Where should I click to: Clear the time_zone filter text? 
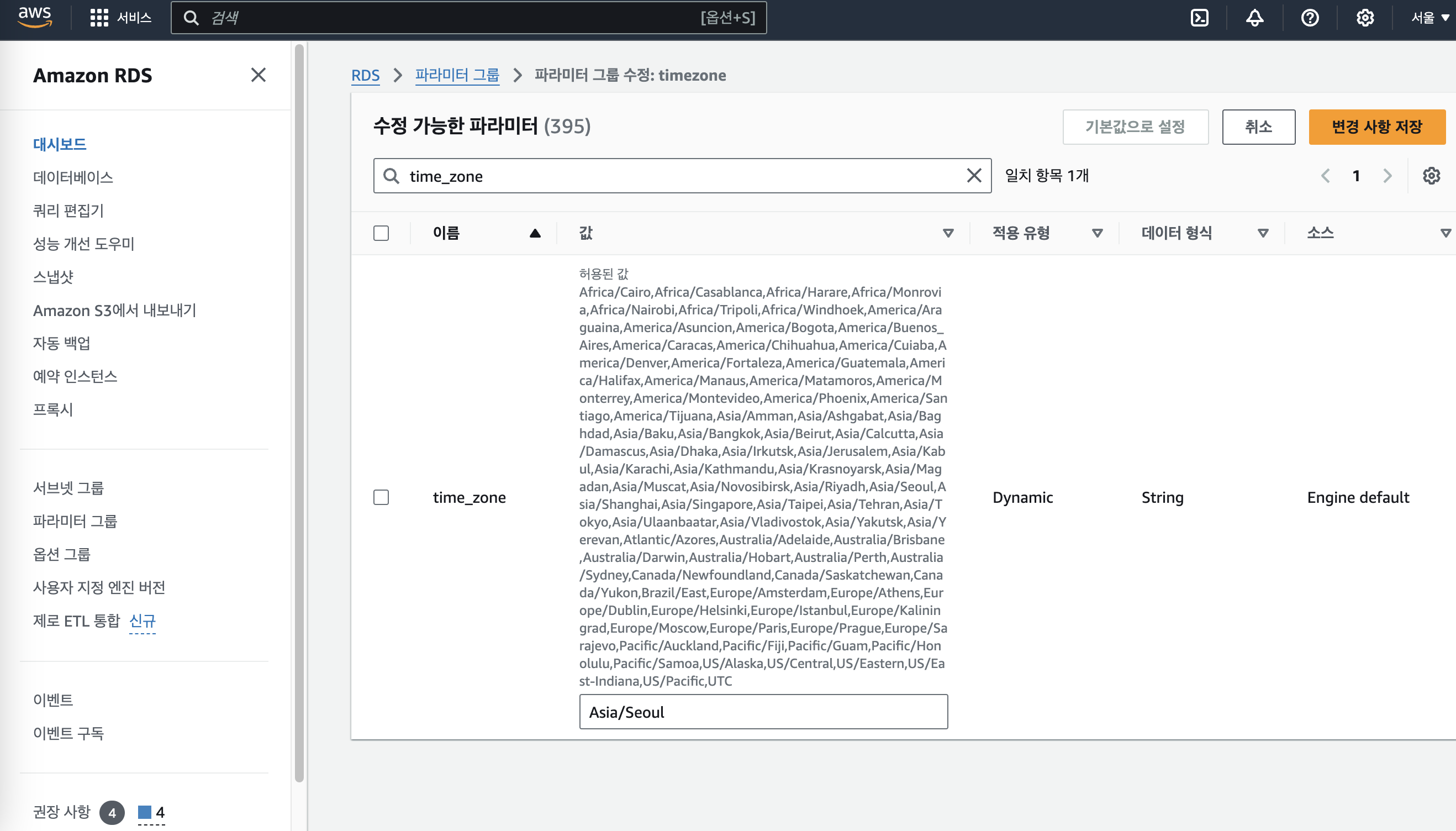tap(974, 176)
